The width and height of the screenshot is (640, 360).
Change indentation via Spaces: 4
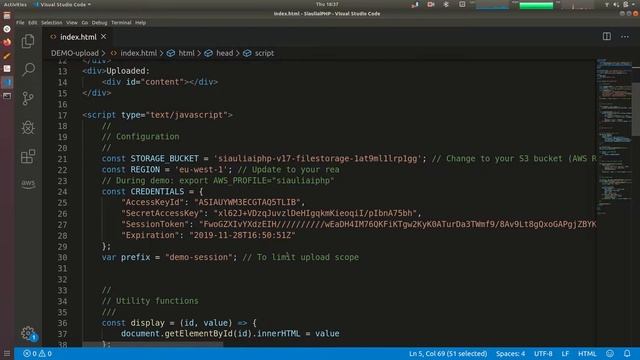(x=510, y=353)
